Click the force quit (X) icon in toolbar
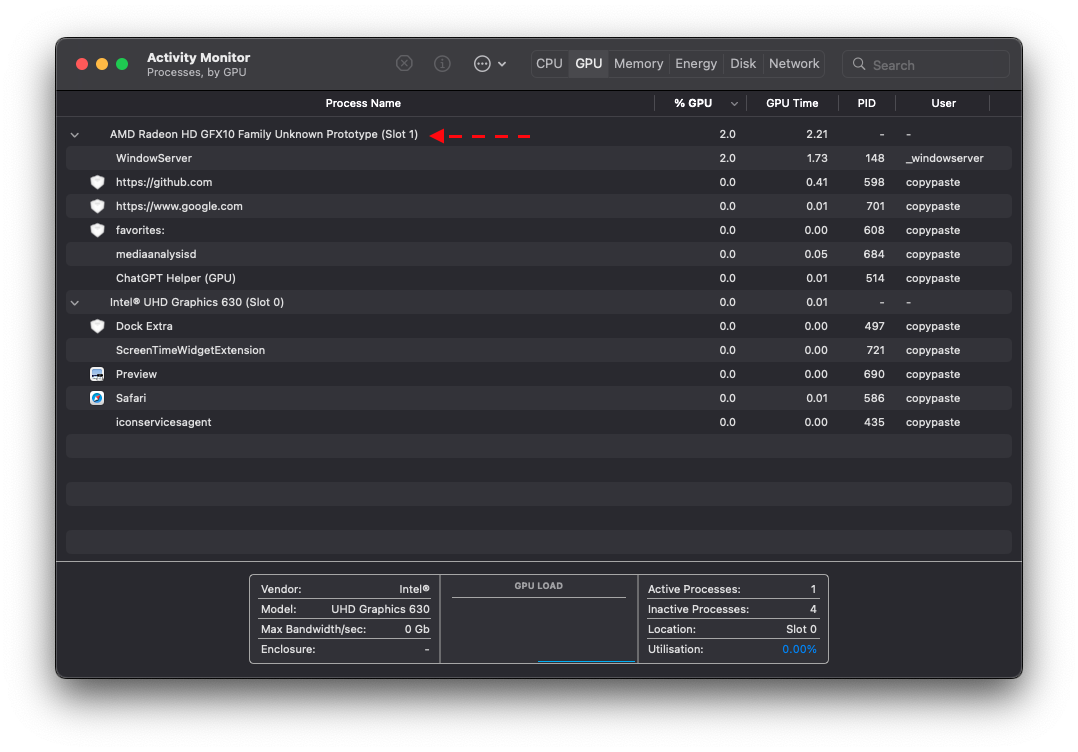The height and width of the screenshot is (752, 1078). (404, 63)
